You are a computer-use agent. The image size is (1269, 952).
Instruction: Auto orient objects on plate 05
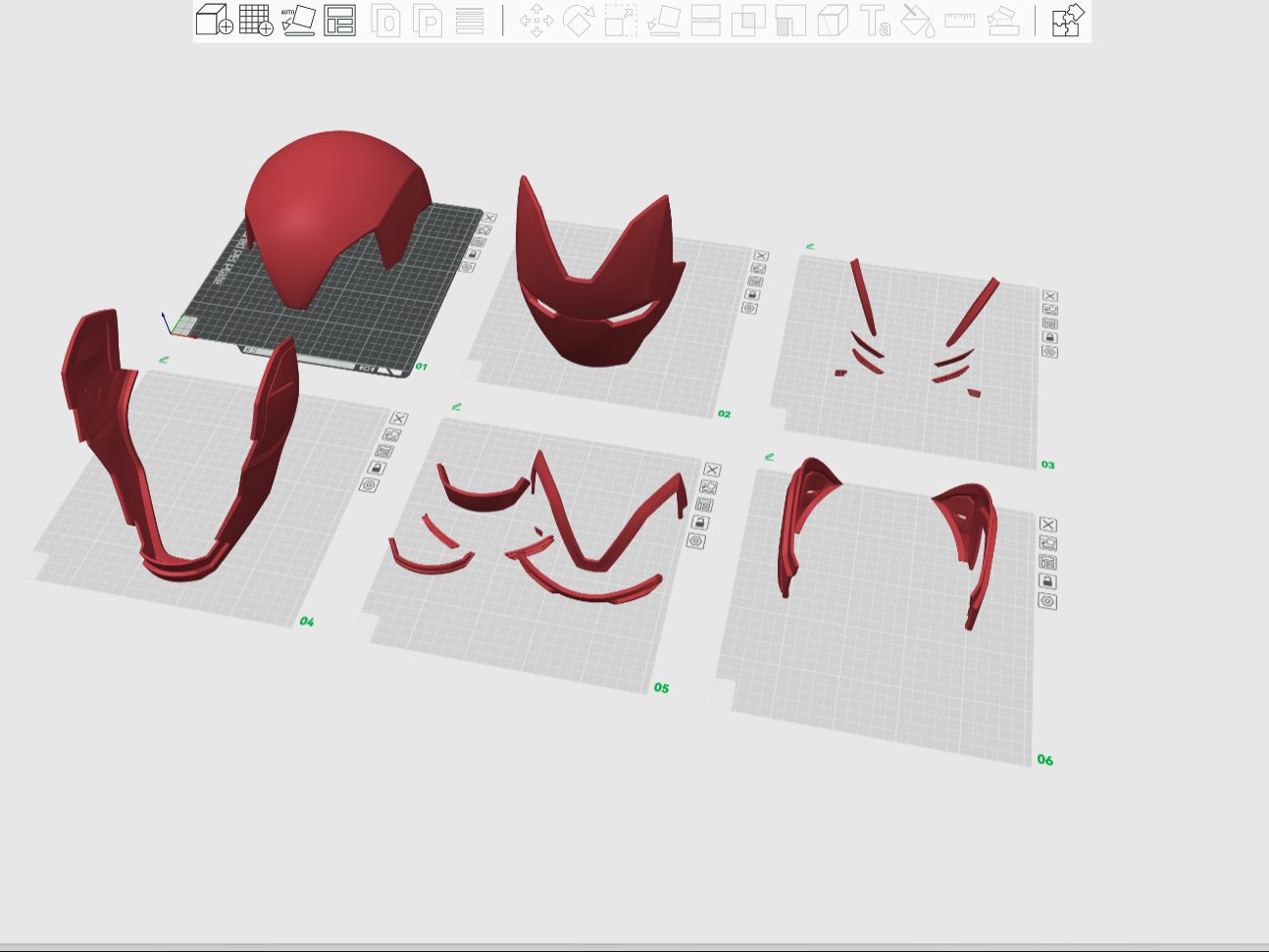(708, 486)
